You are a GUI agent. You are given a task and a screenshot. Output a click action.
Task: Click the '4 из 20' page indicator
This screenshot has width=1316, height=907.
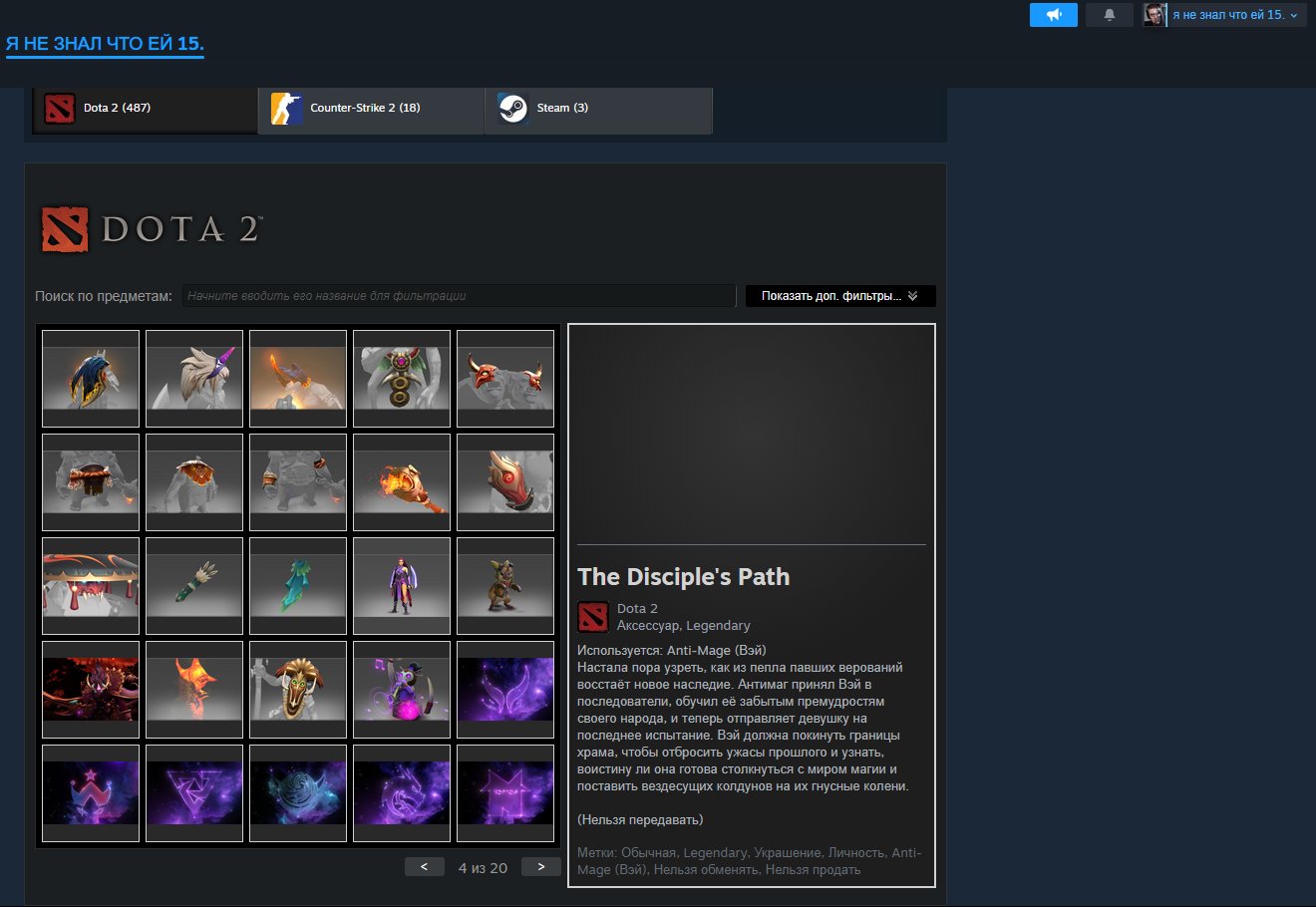pos(483,868)
